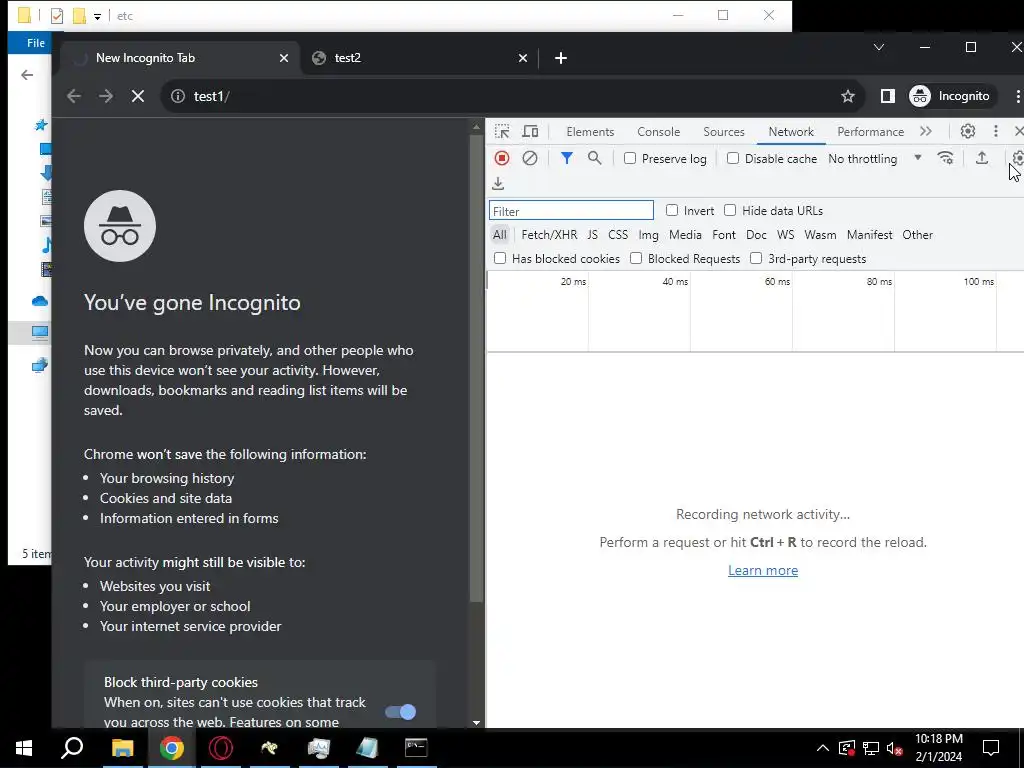Viewport: 1024px width, 768px height.
Task: Filter requests by Img
Action: (x=648, y=235)
